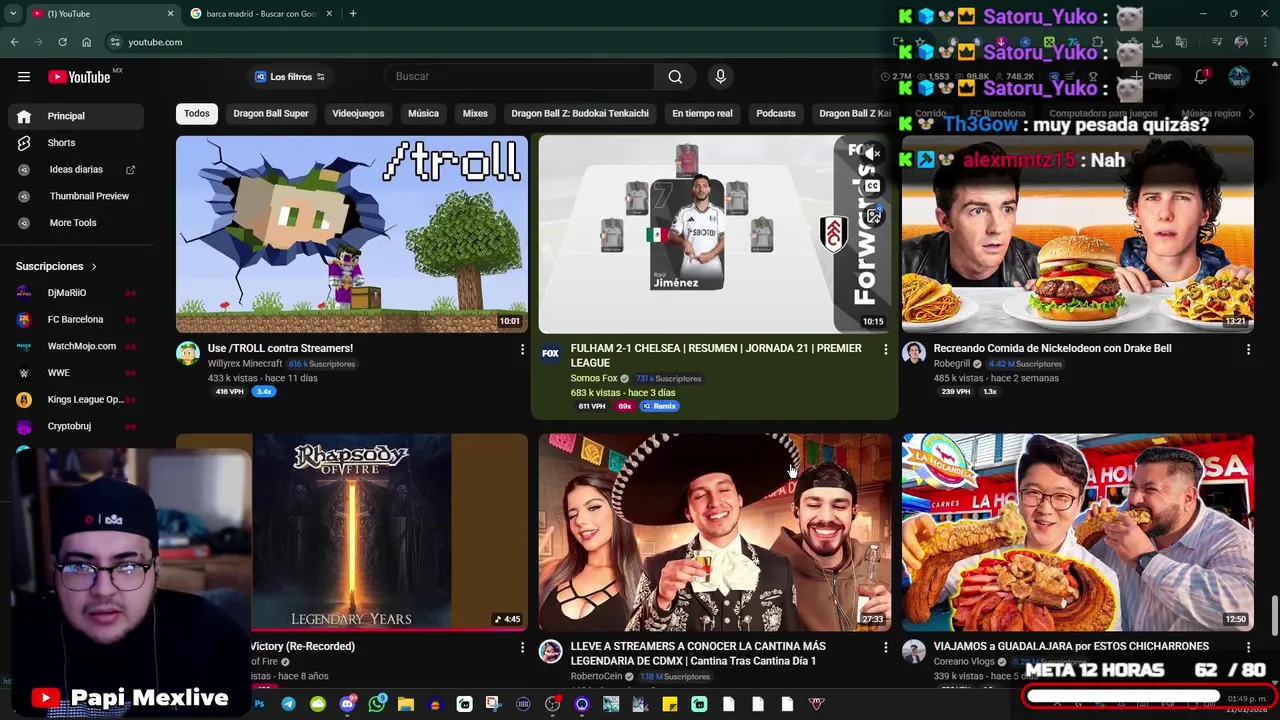Open WhatsApp from the taskbar
Image resolution: width=1280 pixels, height=720 pixels.
coord(376,704)
